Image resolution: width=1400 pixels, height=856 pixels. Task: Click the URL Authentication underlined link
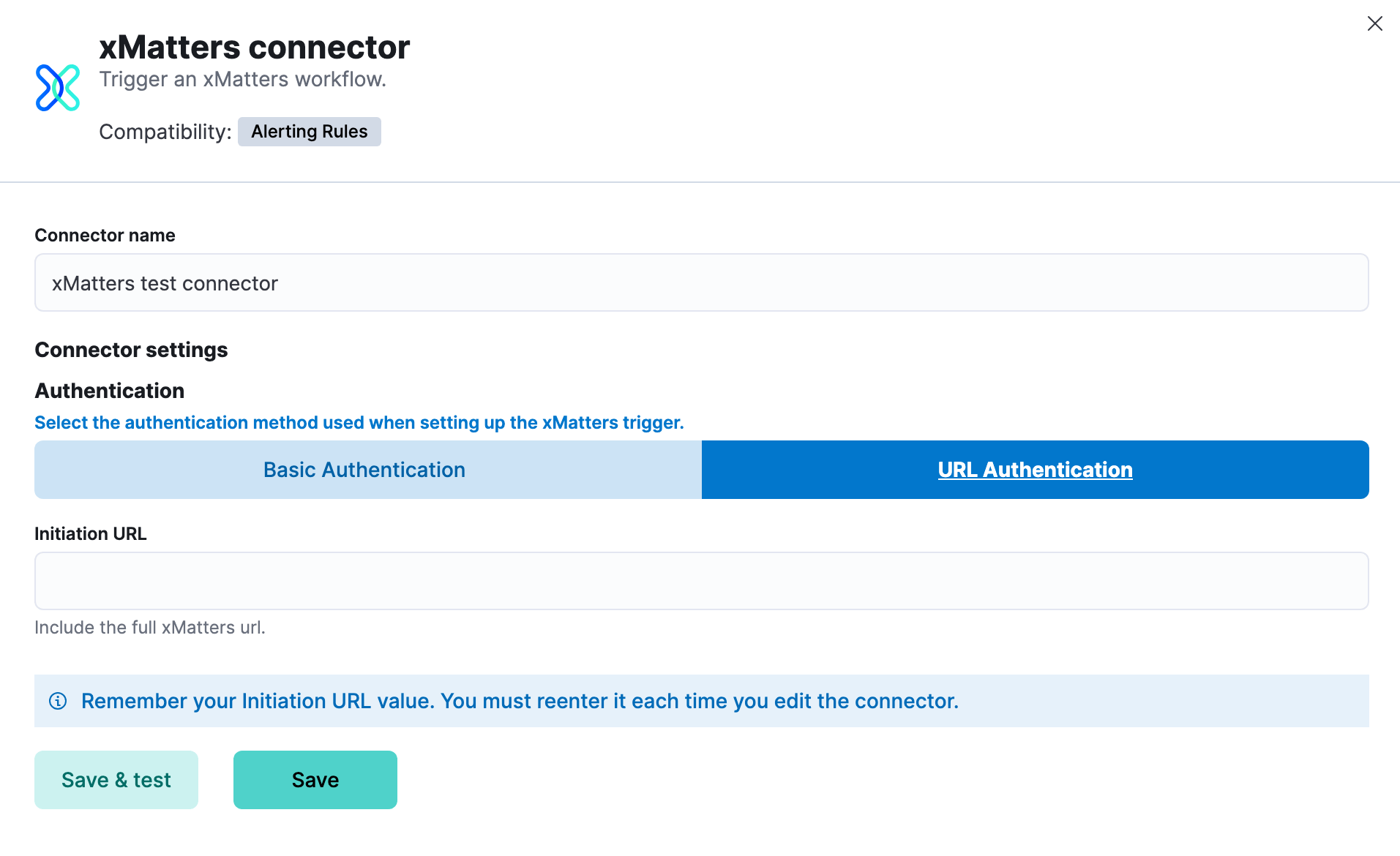pos(1034,469)
